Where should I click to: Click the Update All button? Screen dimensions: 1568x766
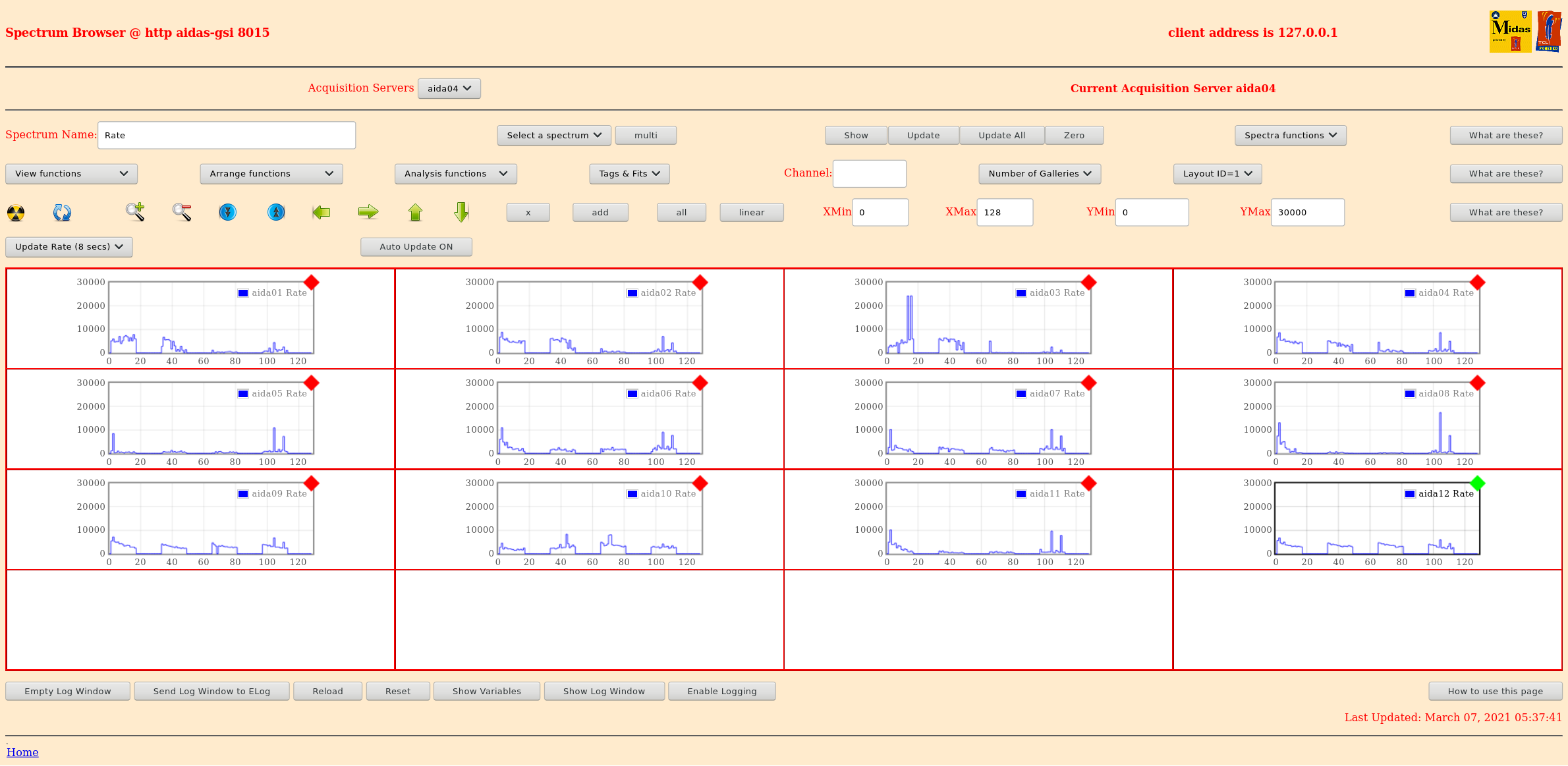tap(1001, 136)
